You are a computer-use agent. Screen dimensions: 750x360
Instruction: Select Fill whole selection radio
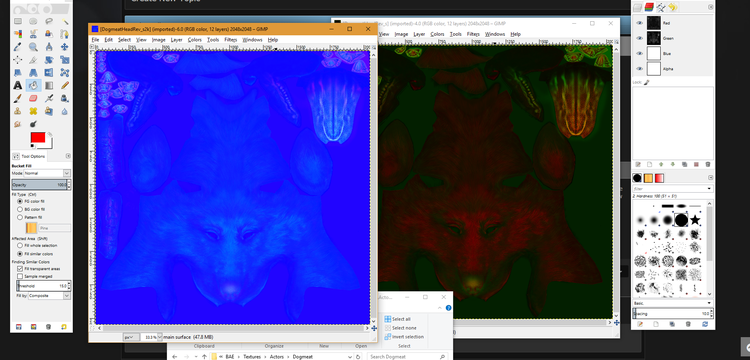20,245
